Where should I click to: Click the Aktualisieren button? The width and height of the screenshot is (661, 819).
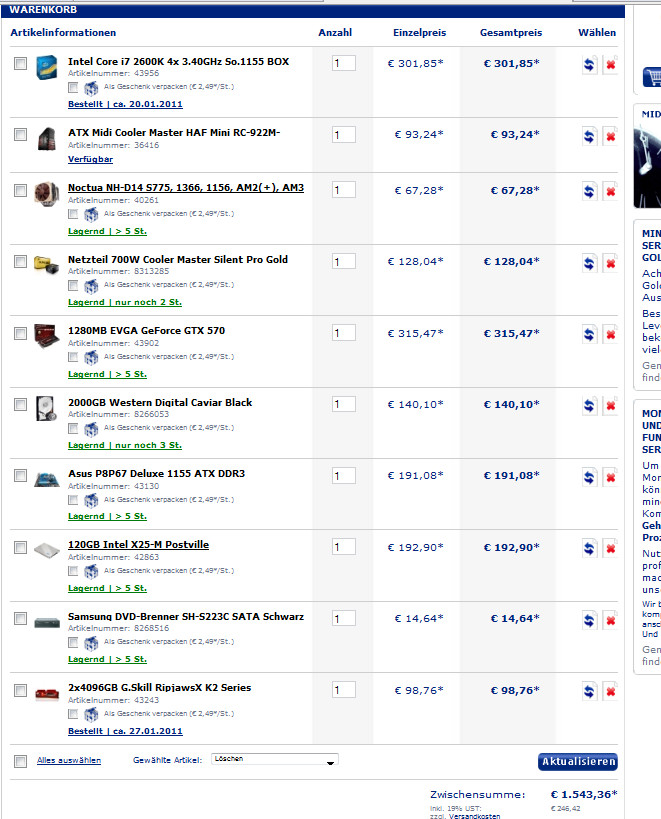[578, 762]
